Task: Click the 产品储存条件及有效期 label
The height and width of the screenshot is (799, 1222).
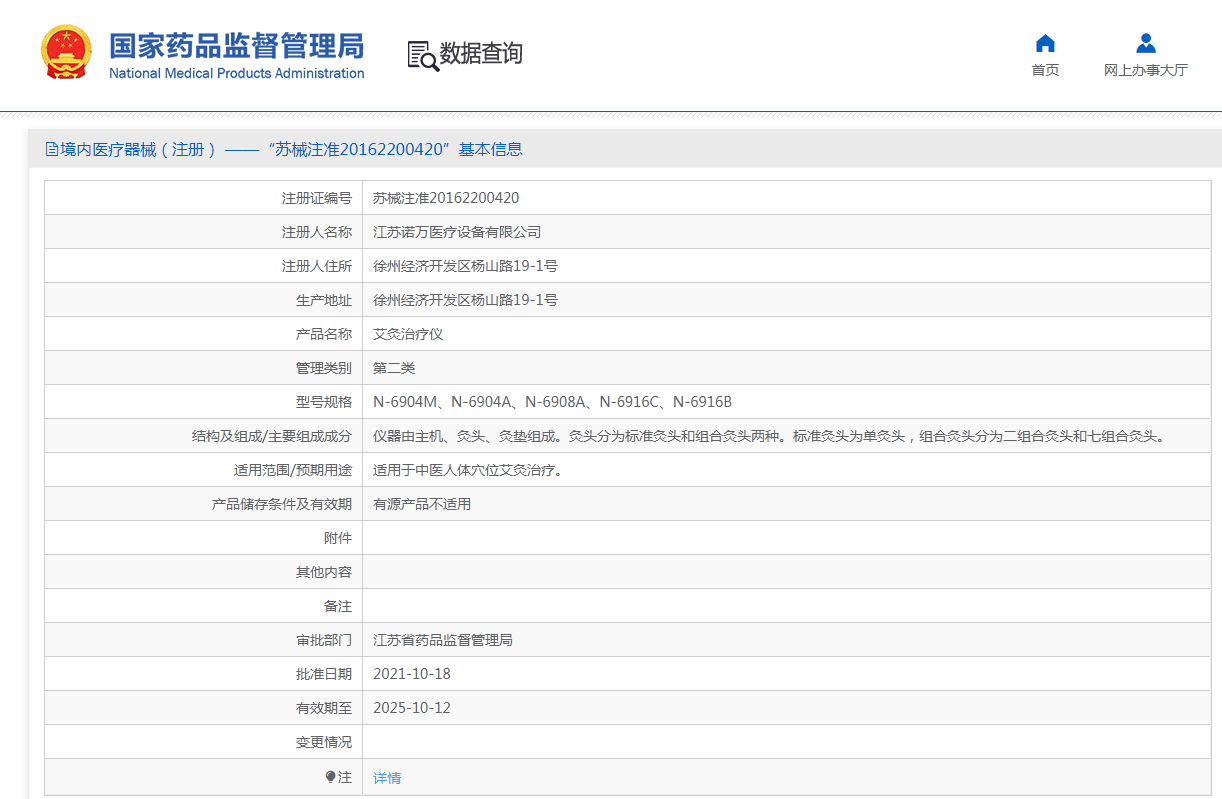Action: (282, 504)
